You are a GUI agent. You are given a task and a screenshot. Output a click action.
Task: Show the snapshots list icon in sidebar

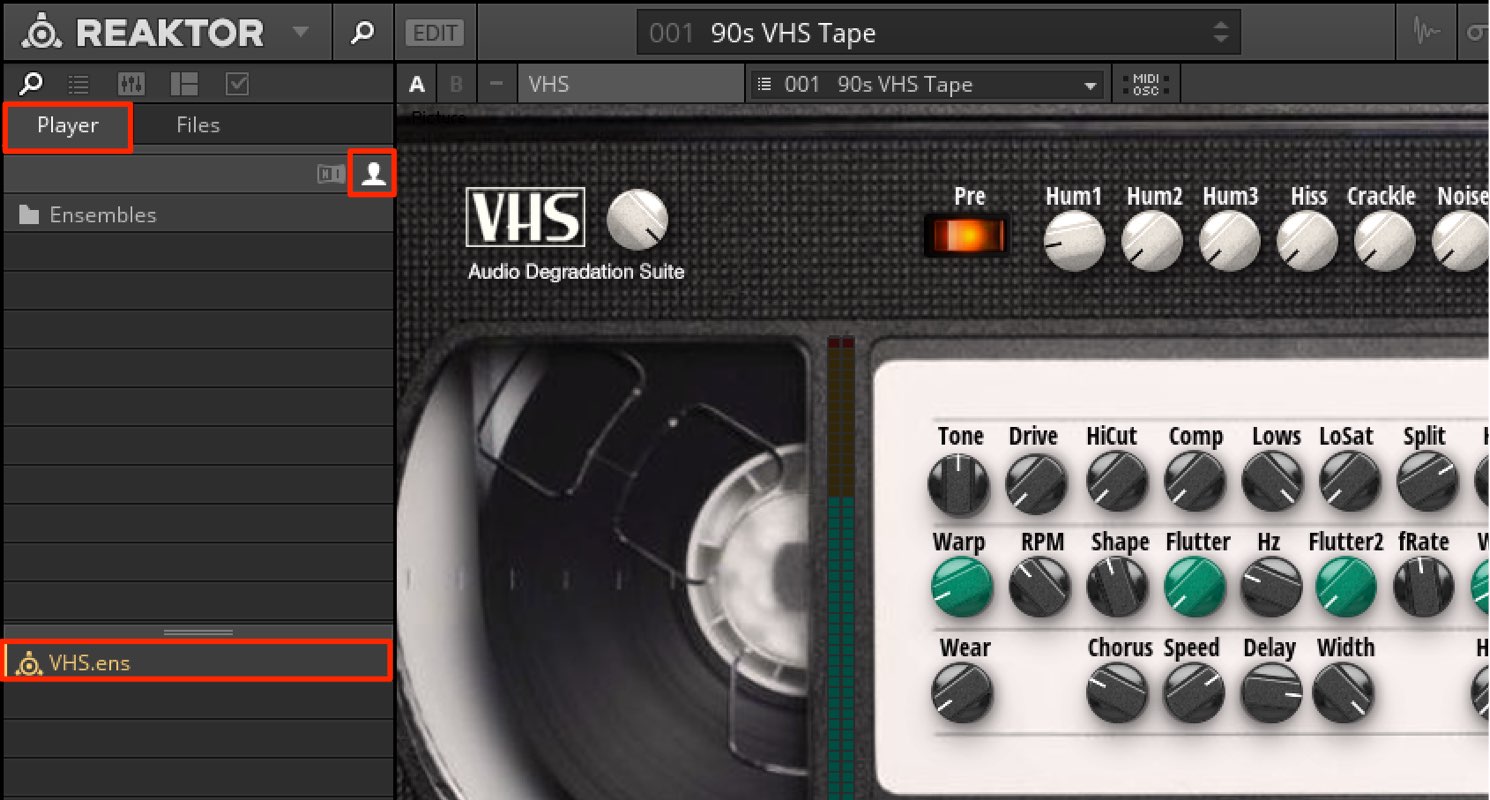pos(79,84)
